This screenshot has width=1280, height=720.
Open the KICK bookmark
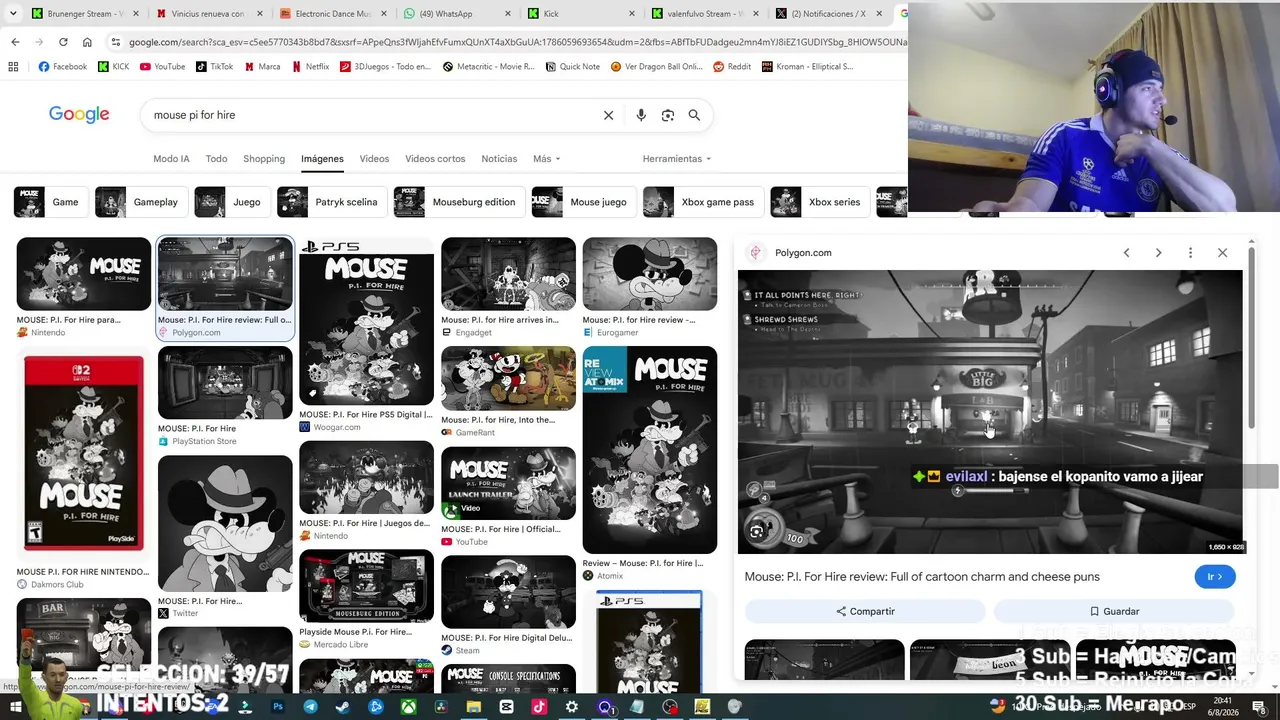click(x=113, y=67)
